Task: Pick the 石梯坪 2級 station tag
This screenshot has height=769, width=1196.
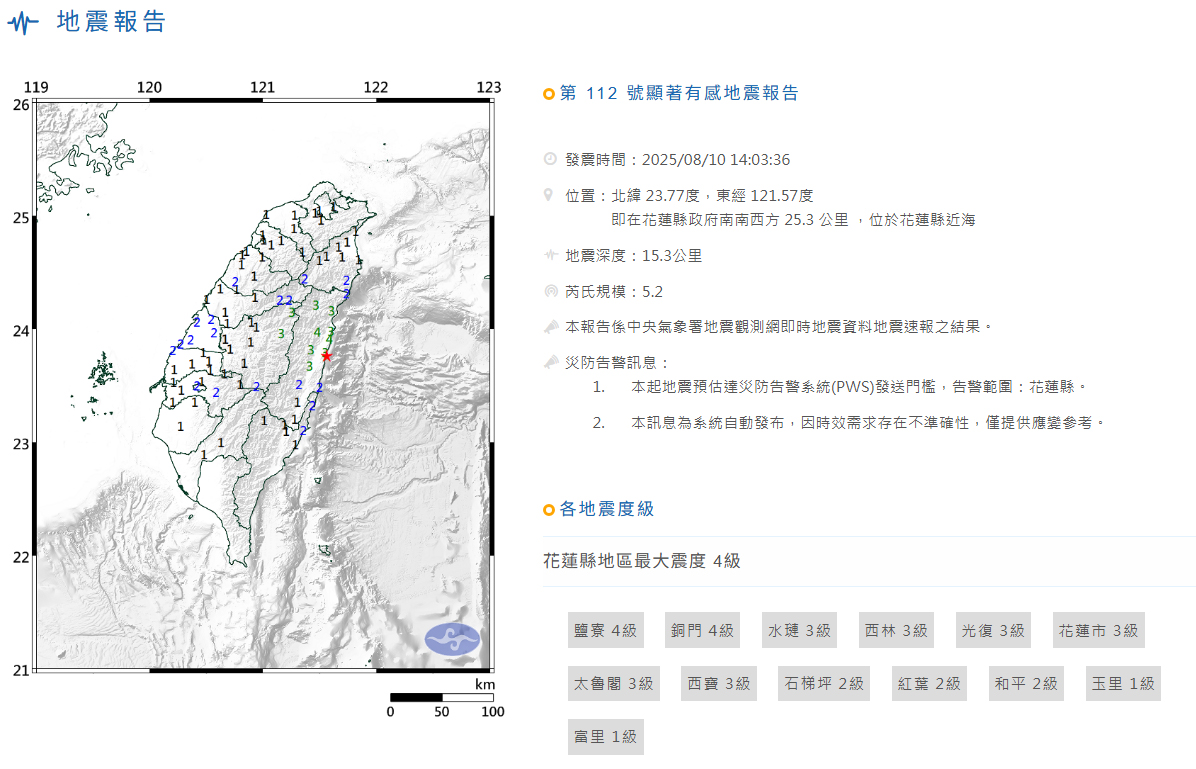Action: tap(824, 684)
